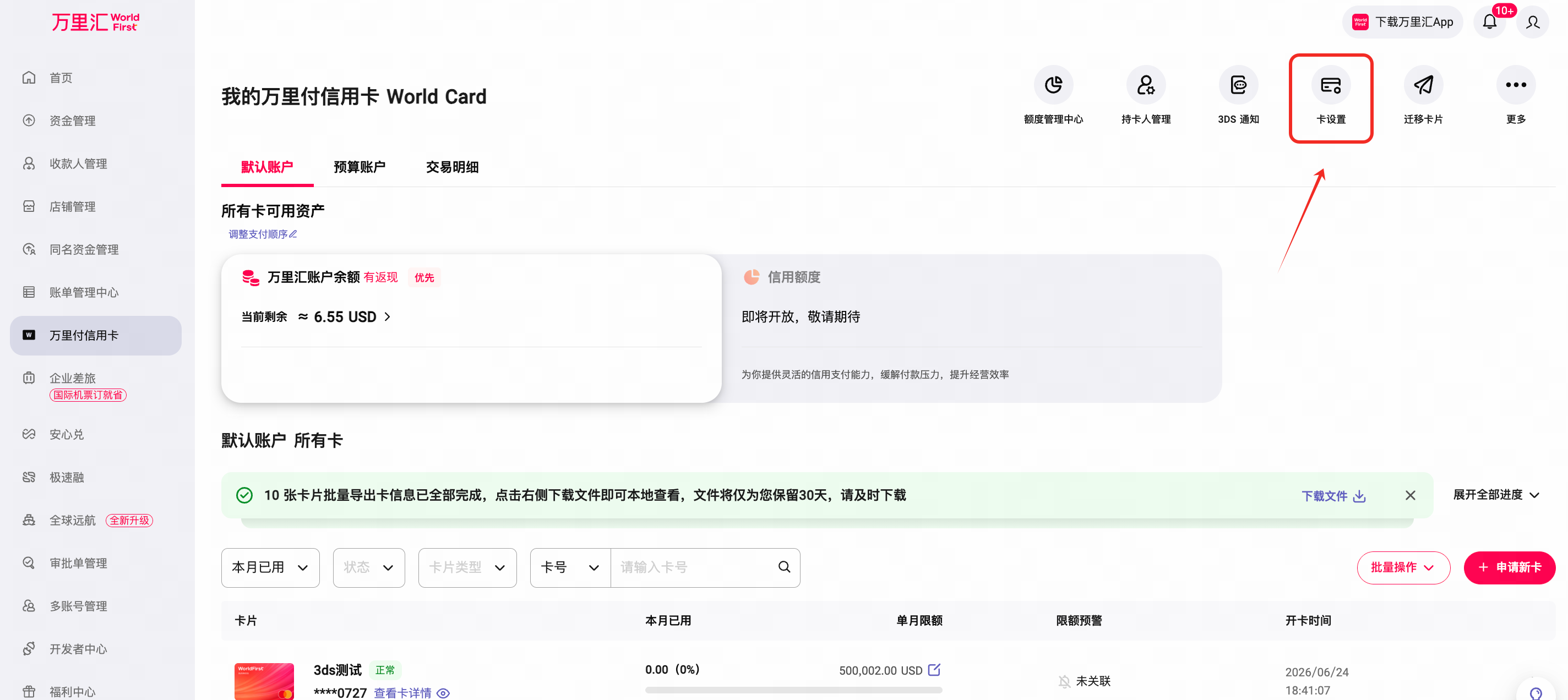Click 下载文件 link in the banner
1568x700 pixels.
pyautogui.click(x=1325, y=496)
